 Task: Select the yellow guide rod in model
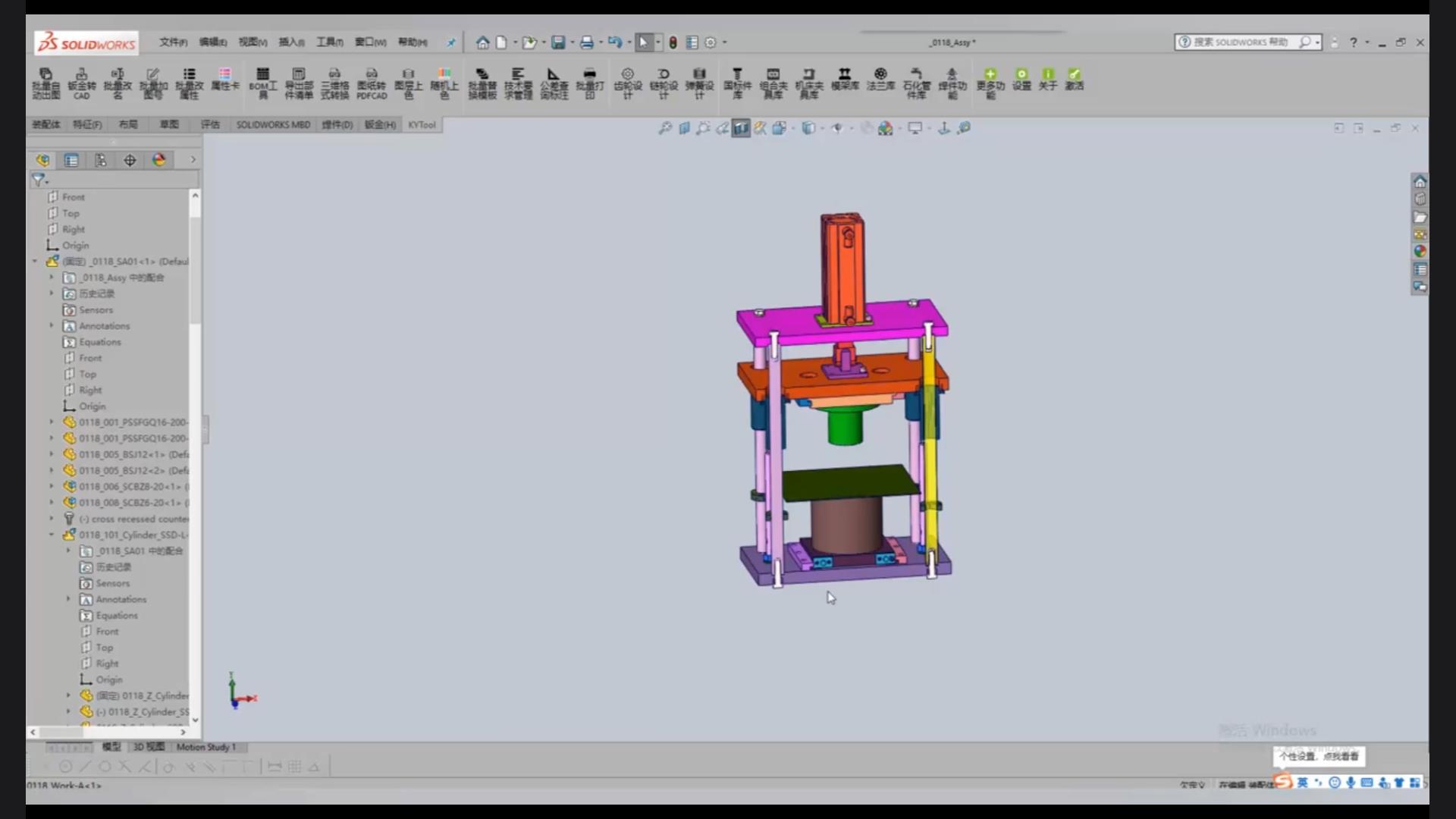[929, 455]
